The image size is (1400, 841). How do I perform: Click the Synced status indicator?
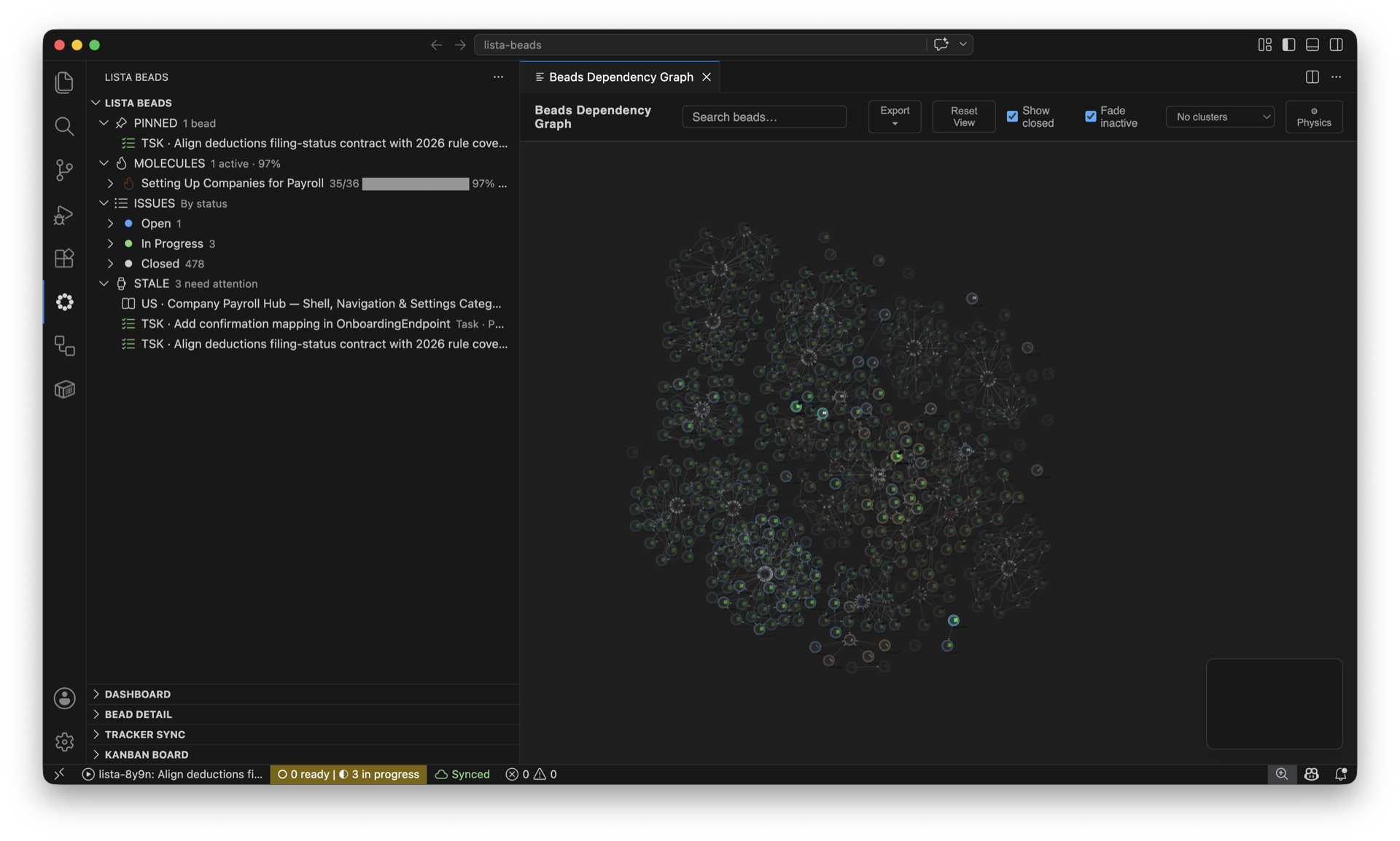coord(462,774)
